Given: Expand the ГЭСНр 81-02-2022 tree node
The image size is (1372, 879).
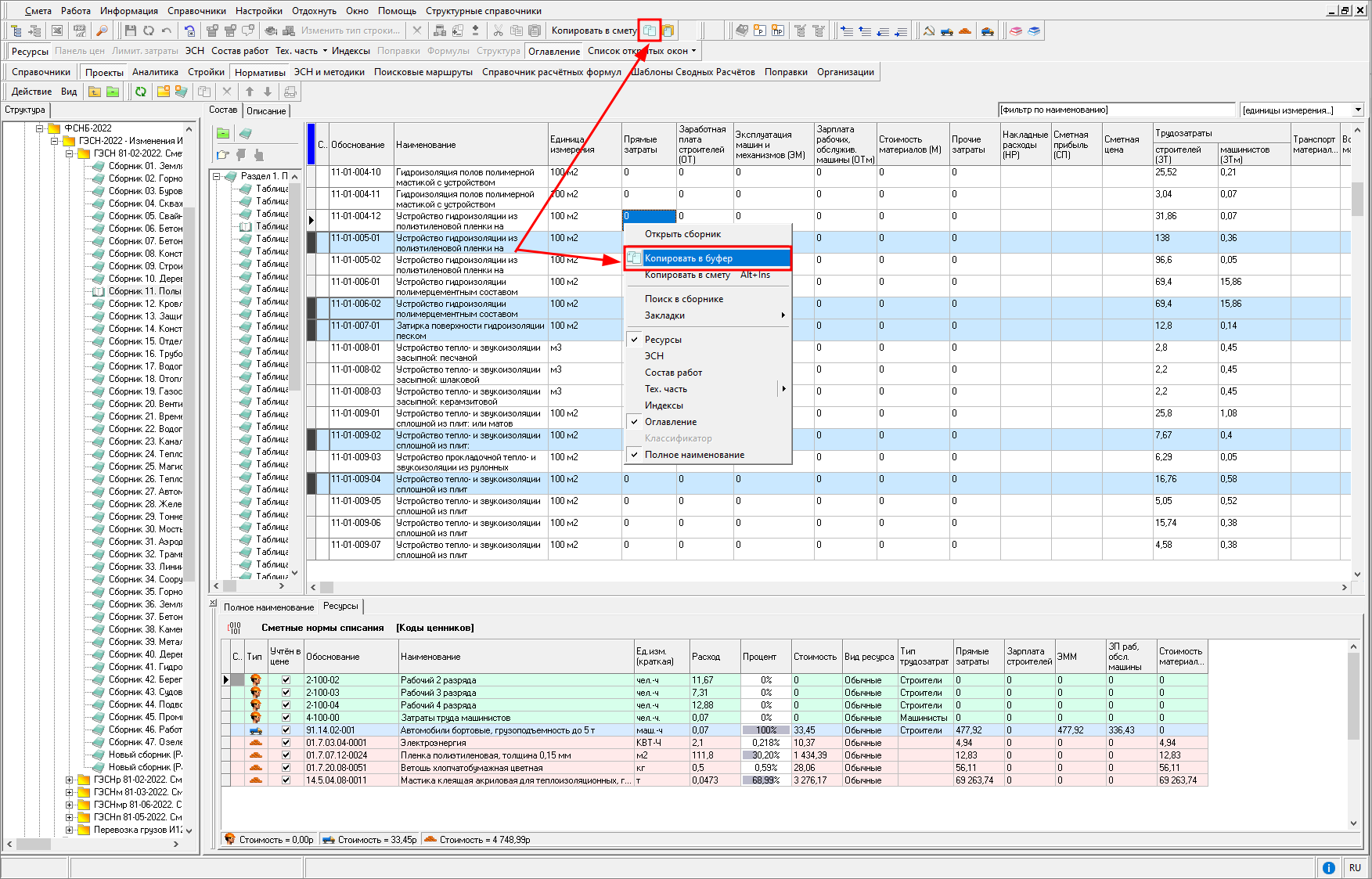Looking at the screenshot, I should coord(70,780).
